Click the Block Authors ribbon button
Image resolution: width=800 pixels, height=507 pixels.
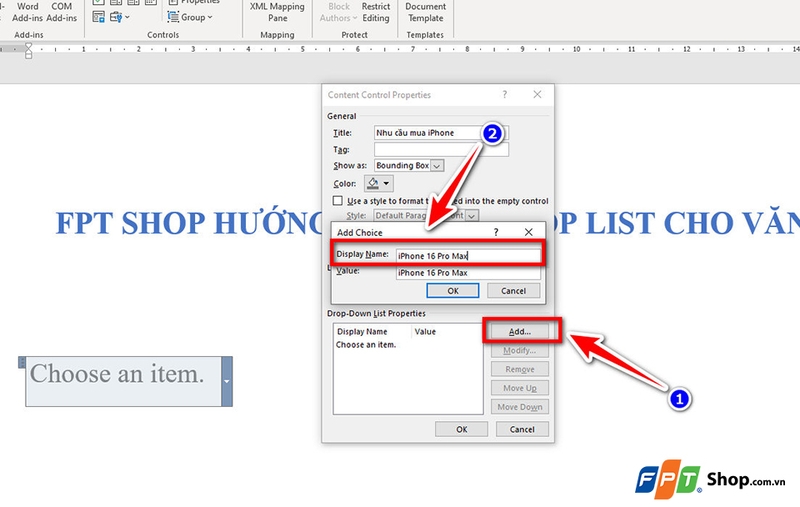[x=339, y=12]
